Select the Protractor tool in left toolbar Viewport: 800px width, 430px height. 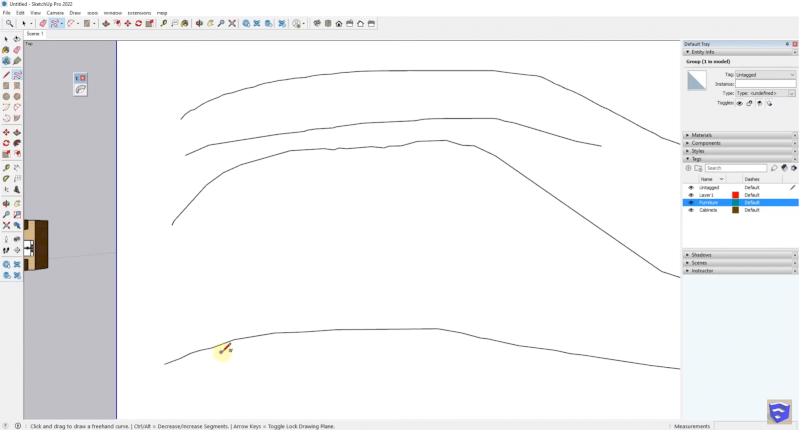tap(6, 179)
